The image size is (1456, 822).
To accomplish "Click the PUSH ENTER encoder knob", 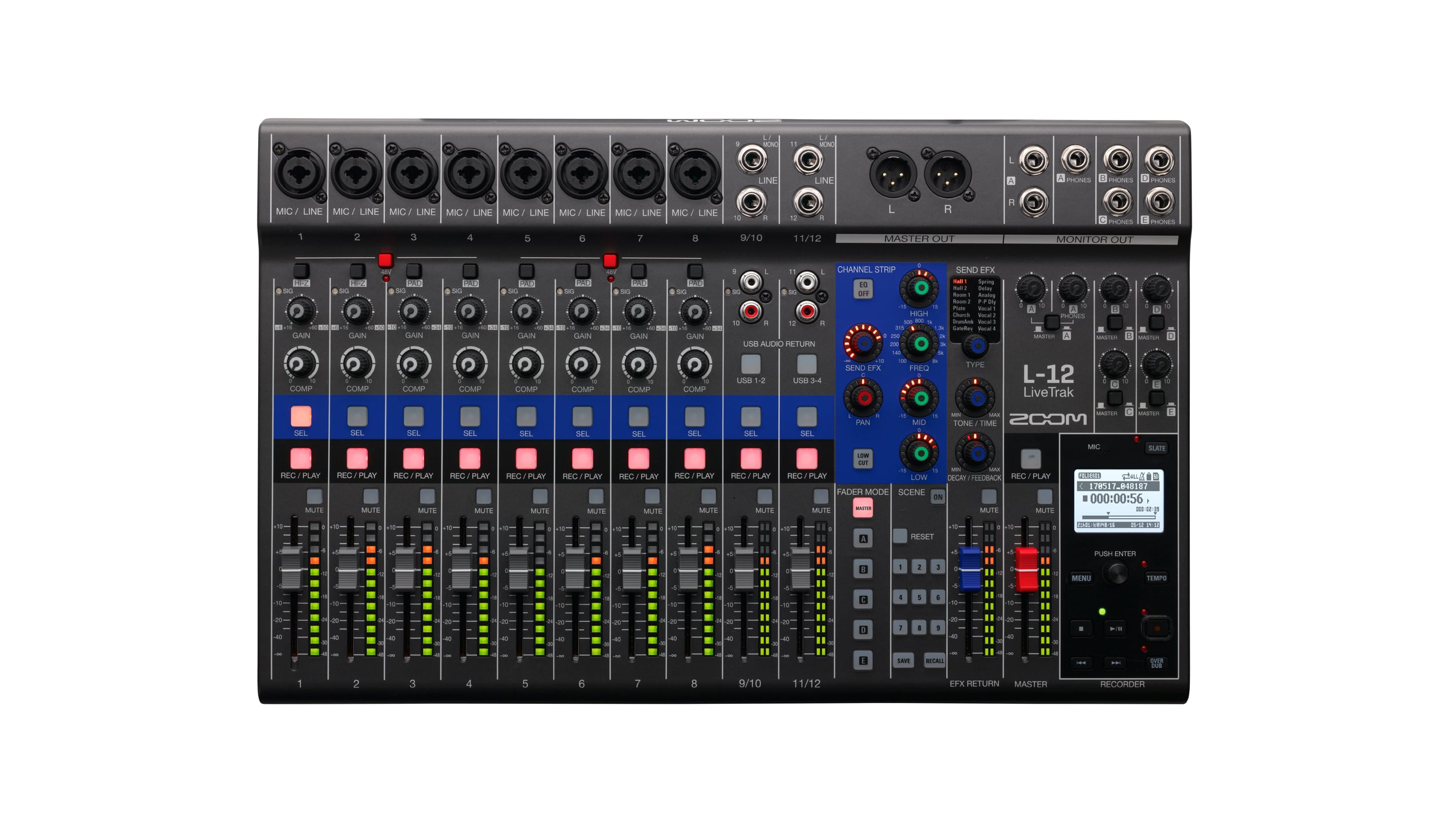I will click(1115, 572).
